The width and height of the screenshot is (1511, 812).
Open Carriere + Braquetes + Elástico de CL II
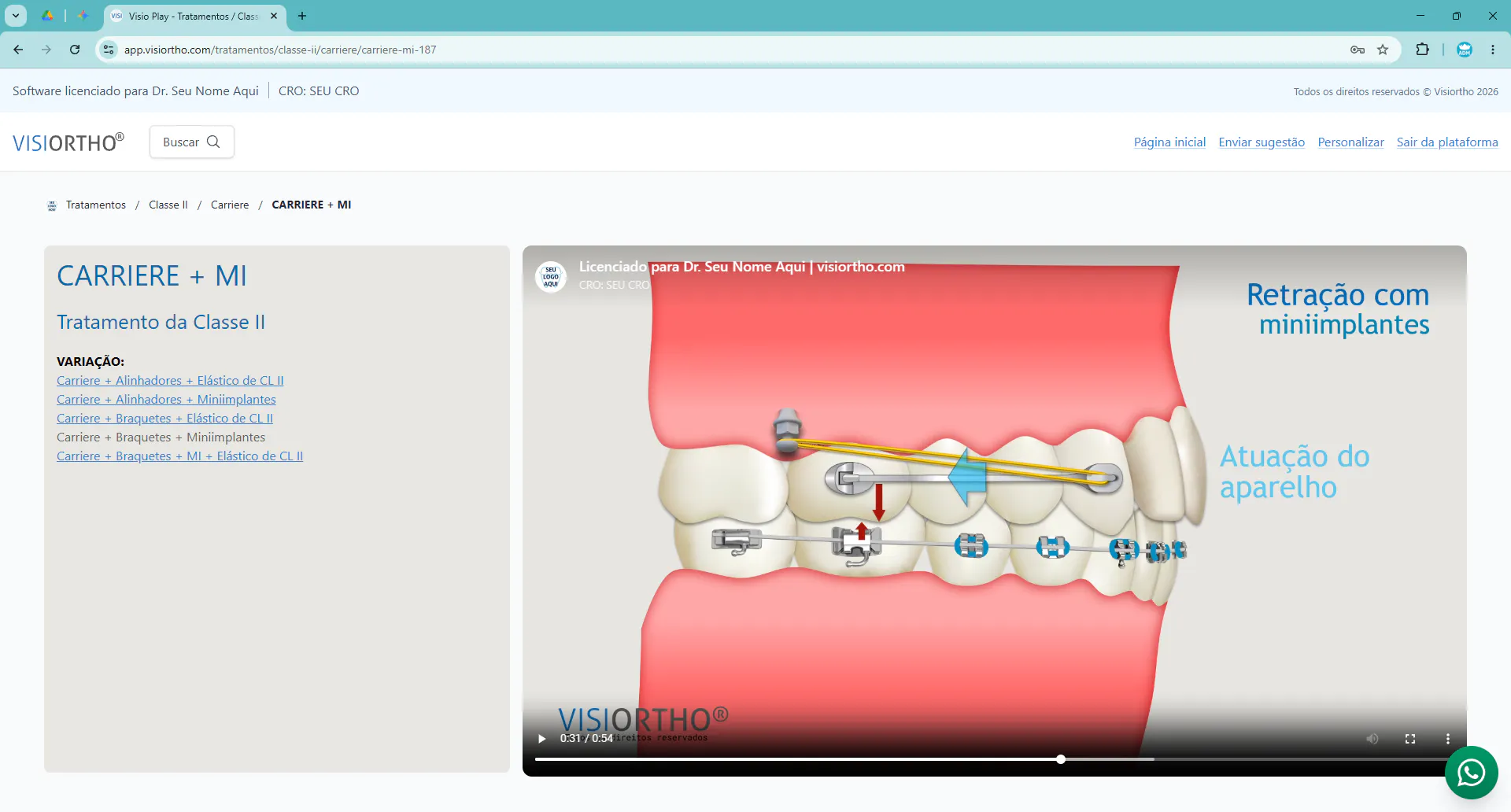pyautogui.click(x=164, y=419)
